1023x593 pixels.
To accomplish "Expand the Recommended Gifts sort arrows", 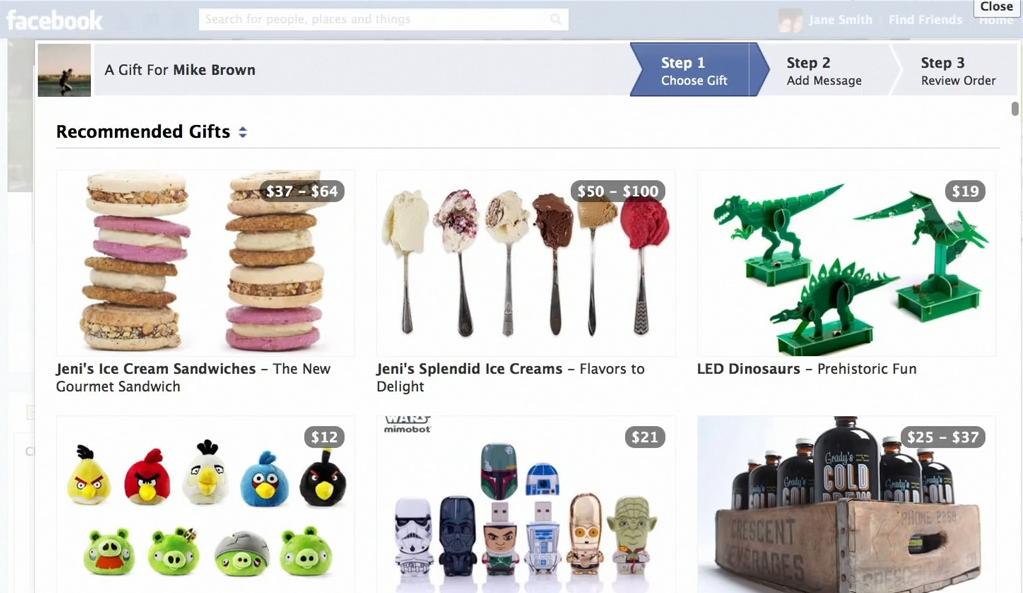I will pos(243,132).
